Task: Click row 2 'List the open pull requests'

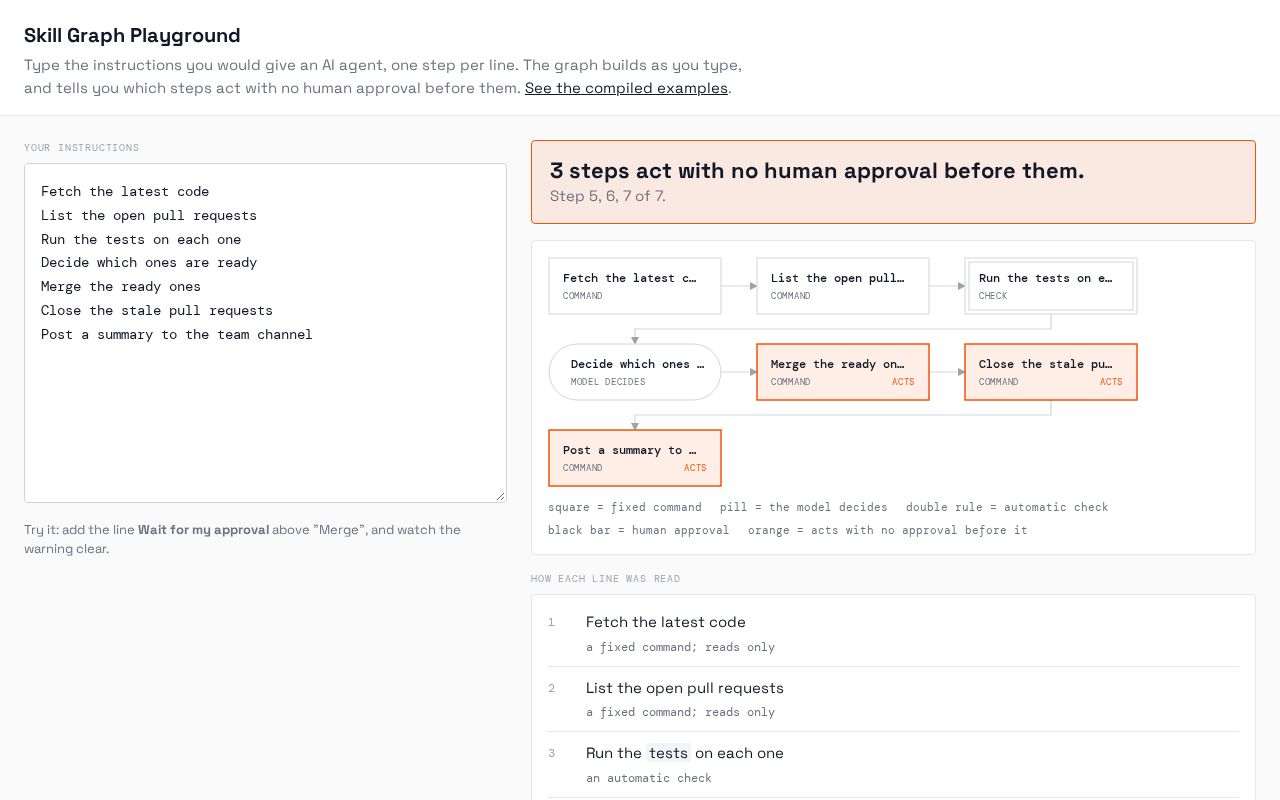Action: coord(893,699)
